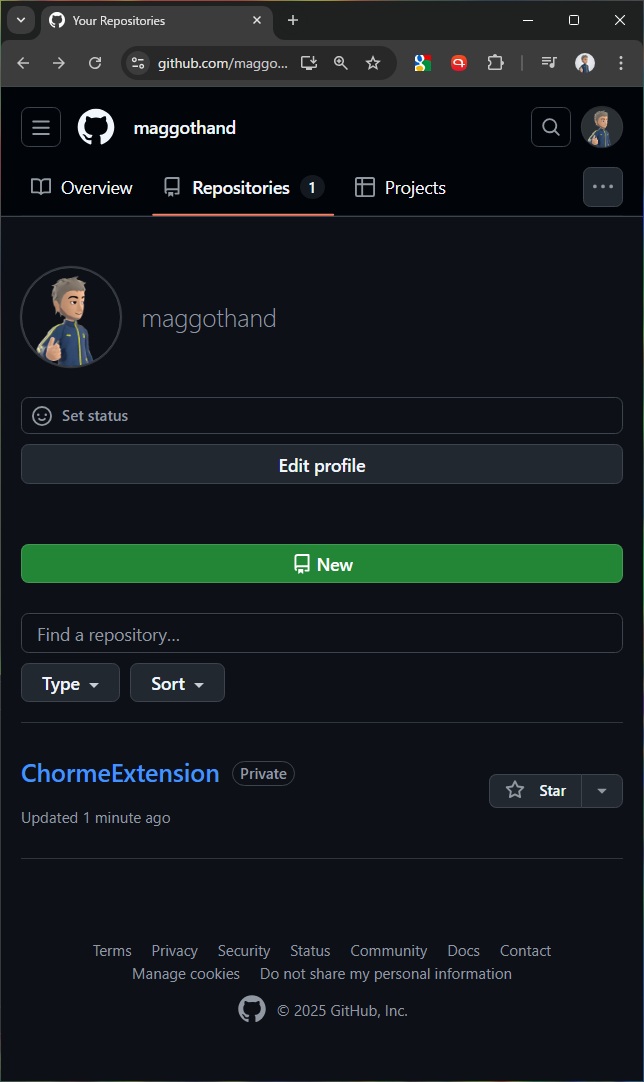Switch to the Projects tab
Image resolution: width=644 pixels, height=1082 pixels.
coord(400,187)
